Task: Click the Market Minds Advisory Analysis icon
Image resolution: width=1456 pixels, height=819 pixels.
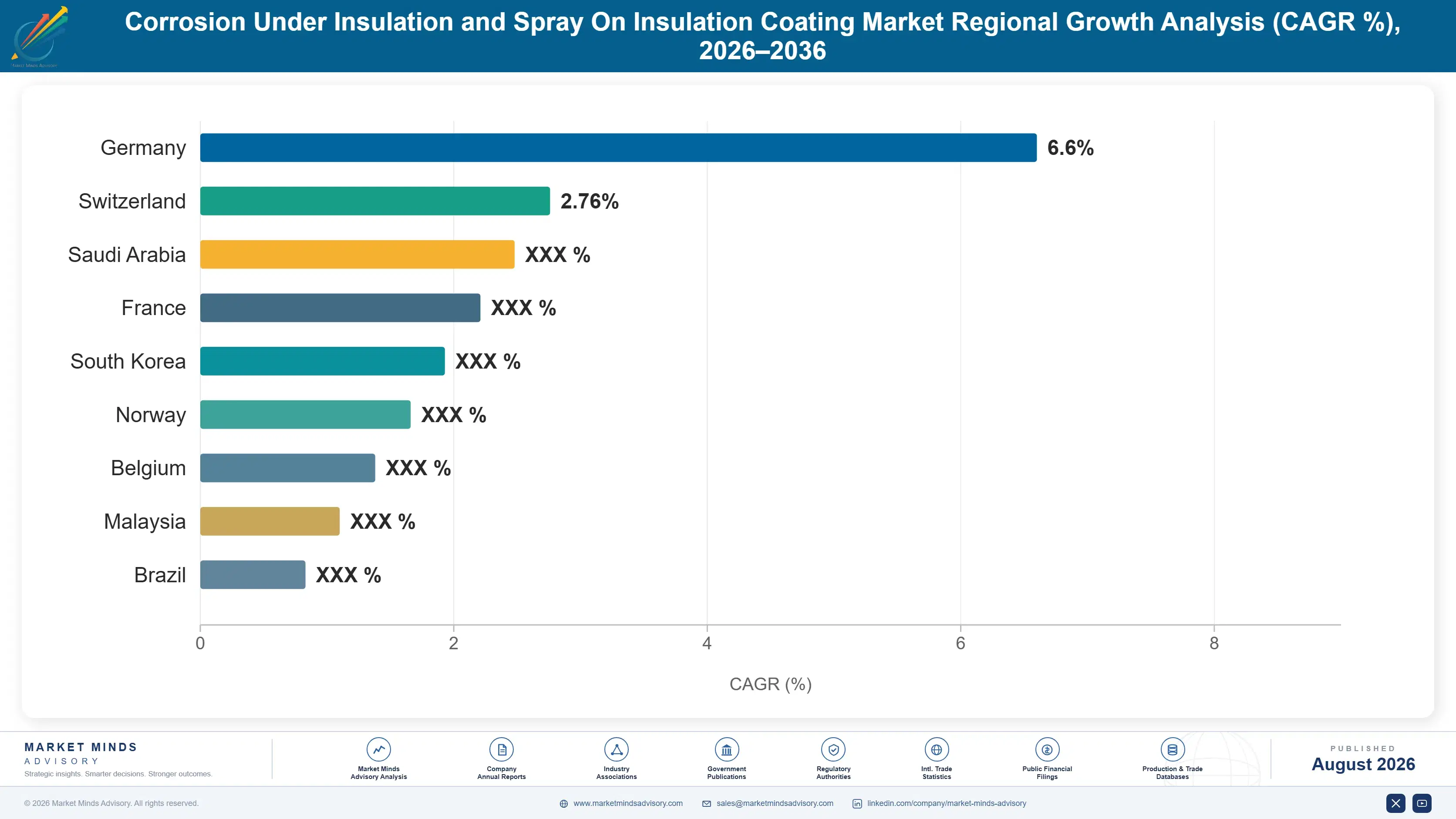Action: pos(379,749)
